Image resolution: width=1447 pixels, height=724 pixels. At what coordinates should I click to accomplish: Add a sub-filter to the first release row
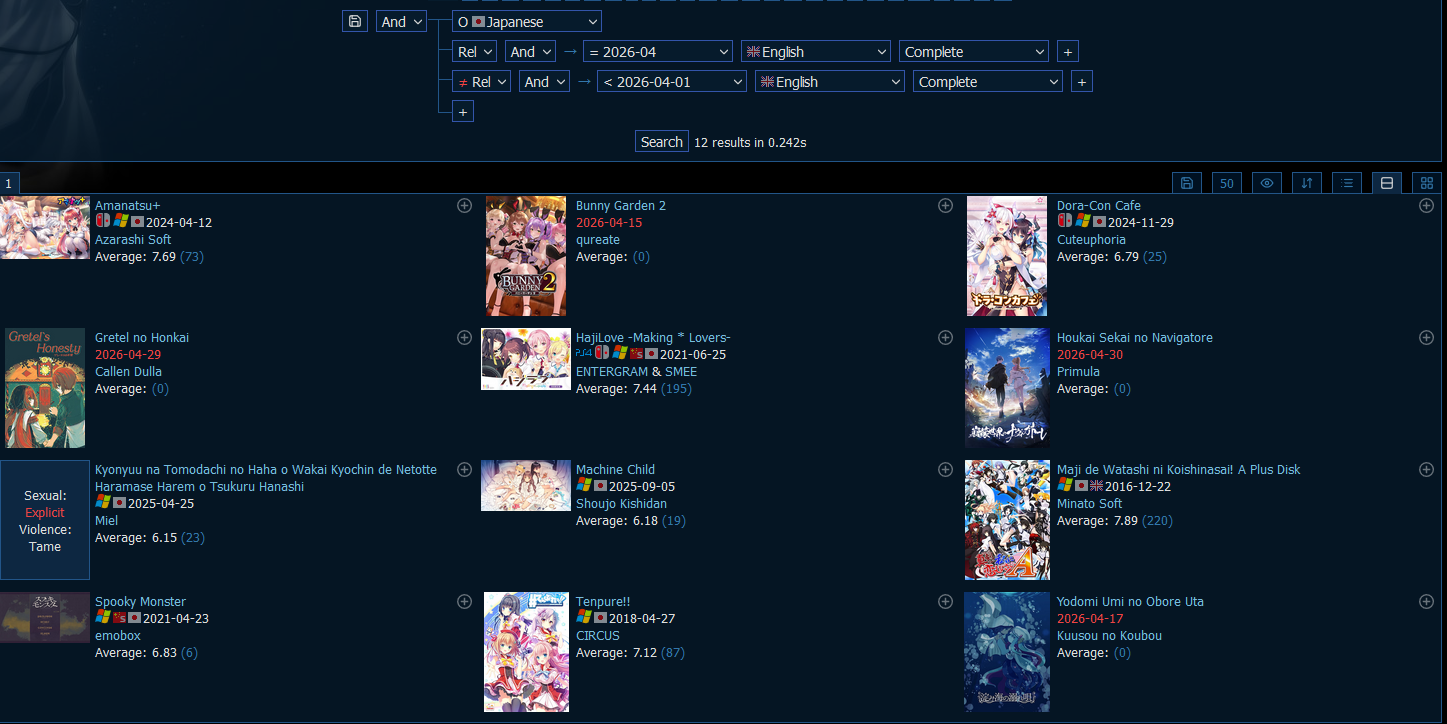click(1068, 51)
